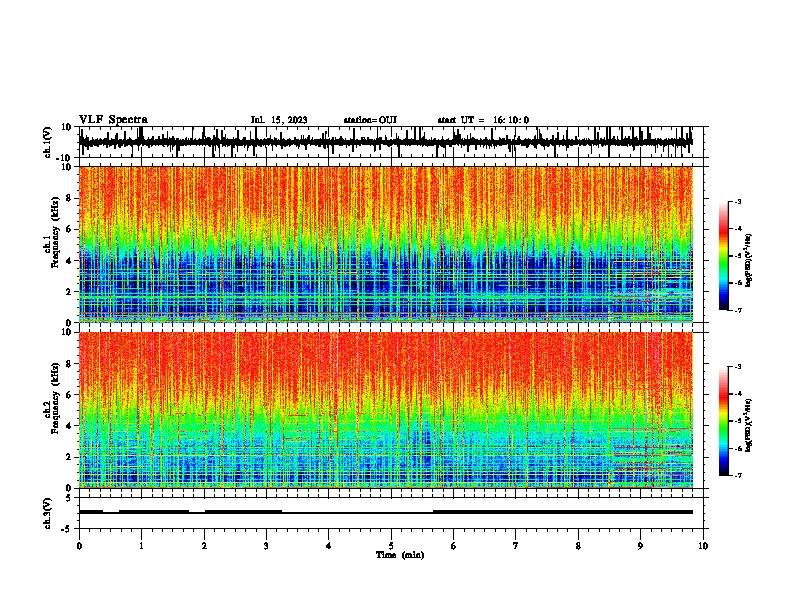This screenshot has width=792, height=612.
Task: Click time axis tick label "10"
Action: coord(703,546)
